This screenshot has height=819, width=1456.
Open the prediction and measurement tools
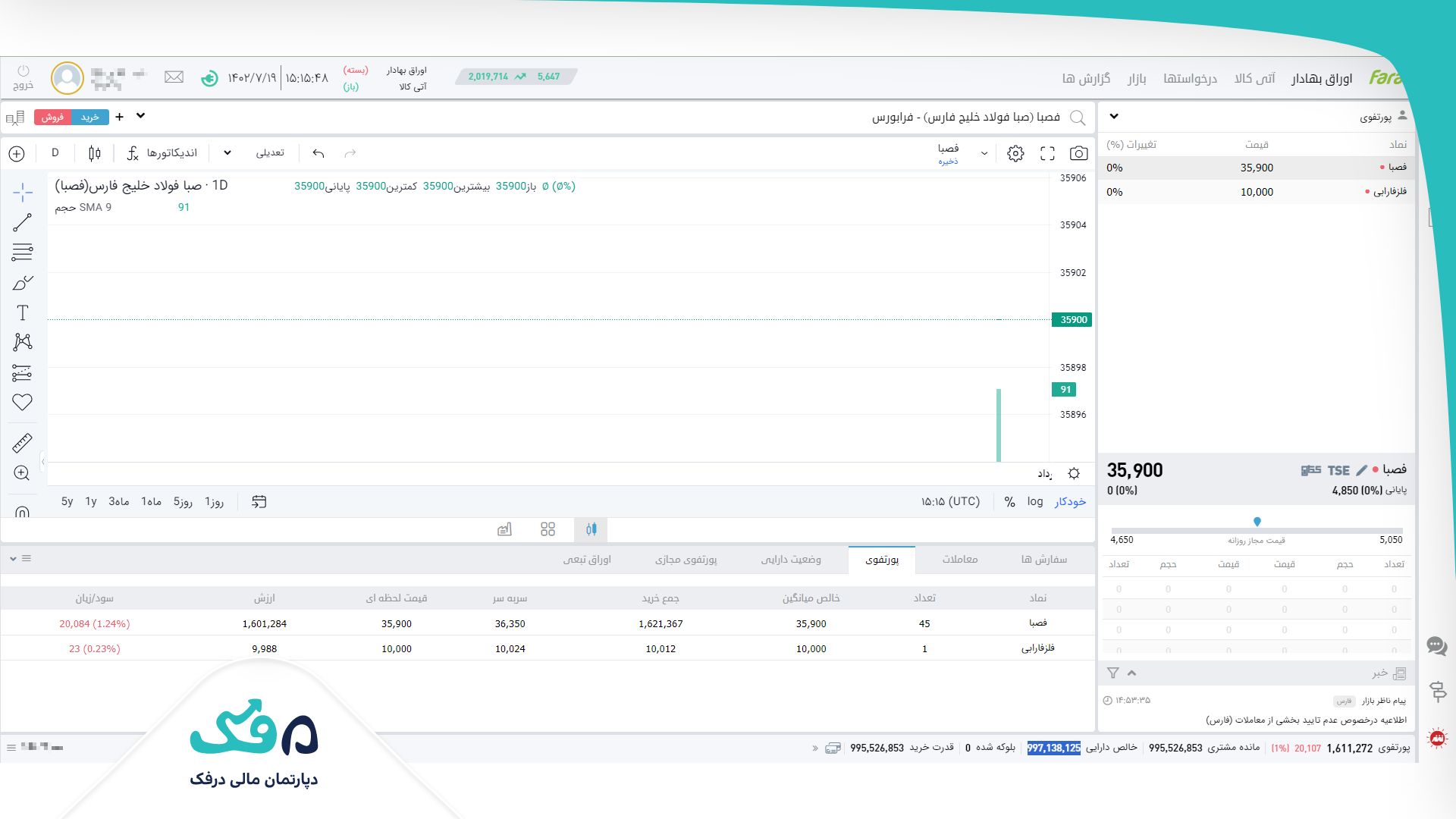[x=23, y=372]
